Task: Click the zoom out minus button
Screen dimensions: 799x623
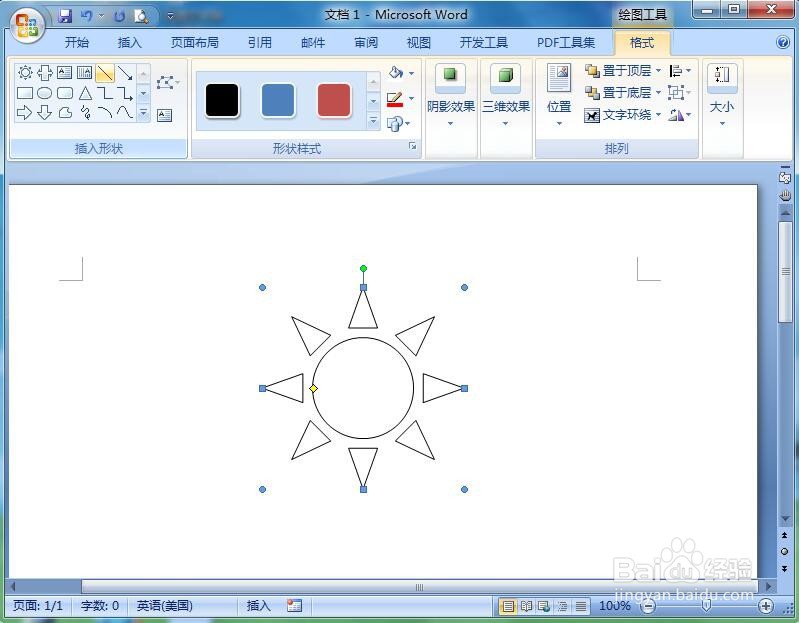Action: tap(648, 606)
